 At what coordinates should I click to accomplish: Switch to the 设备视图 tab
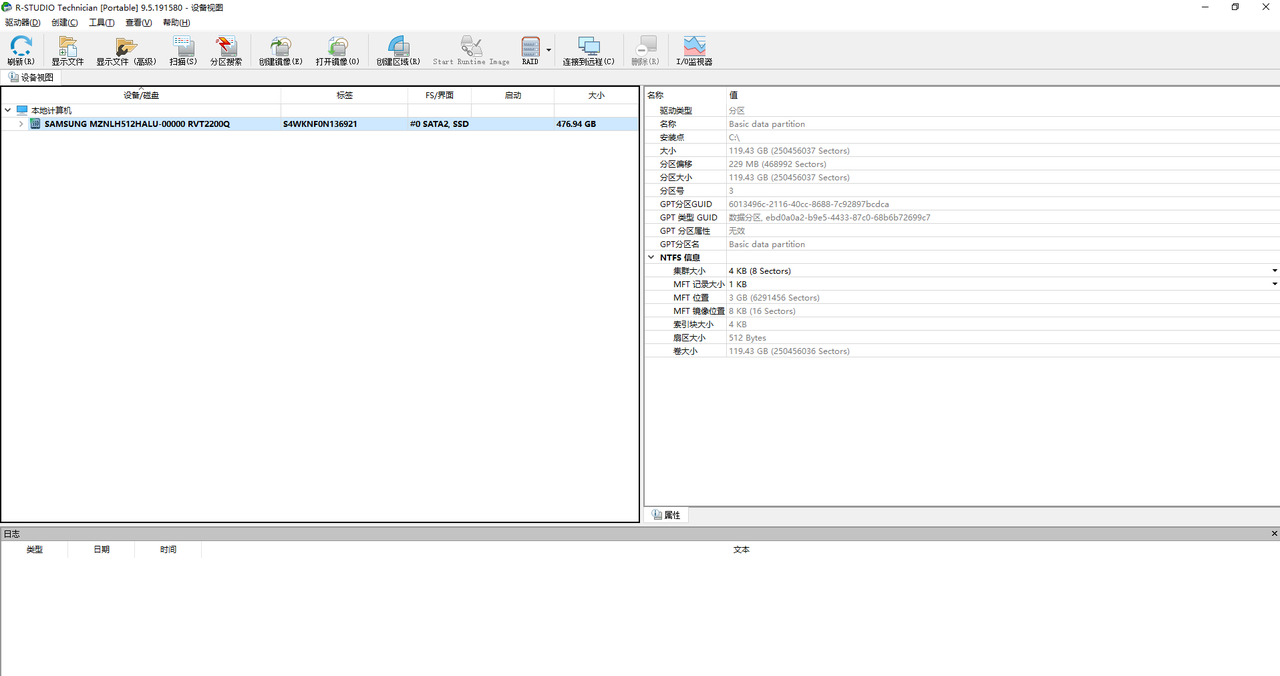coord(31,77)
